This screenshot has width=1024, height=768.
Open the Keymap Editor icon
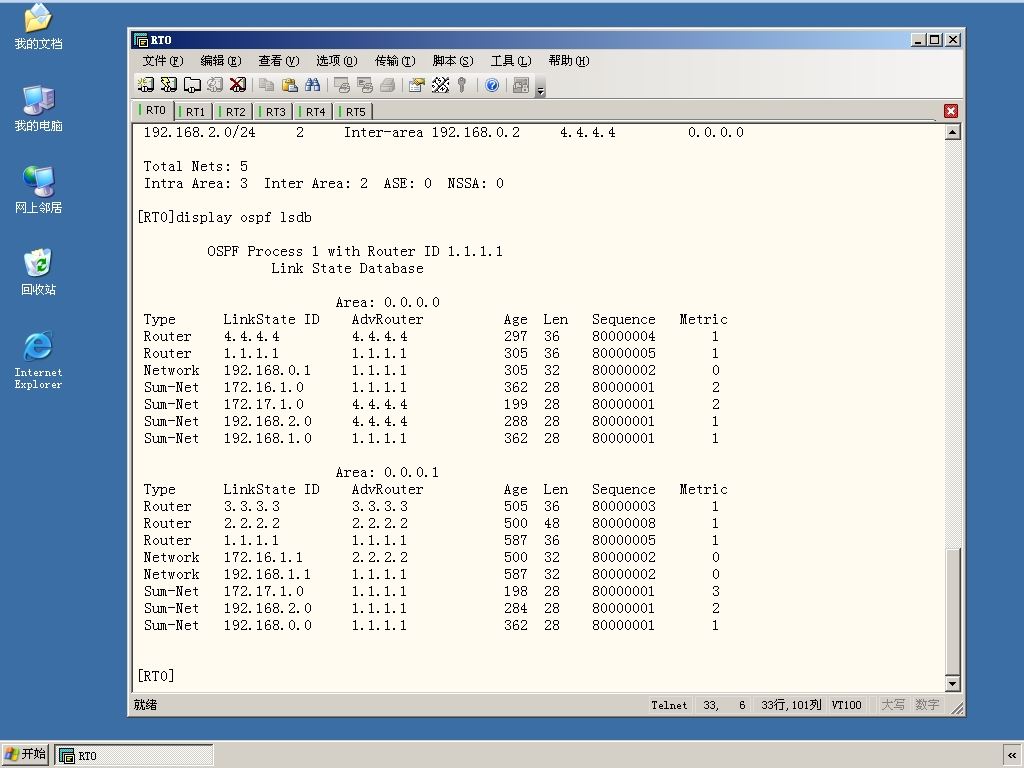click(x=440, y=85)
